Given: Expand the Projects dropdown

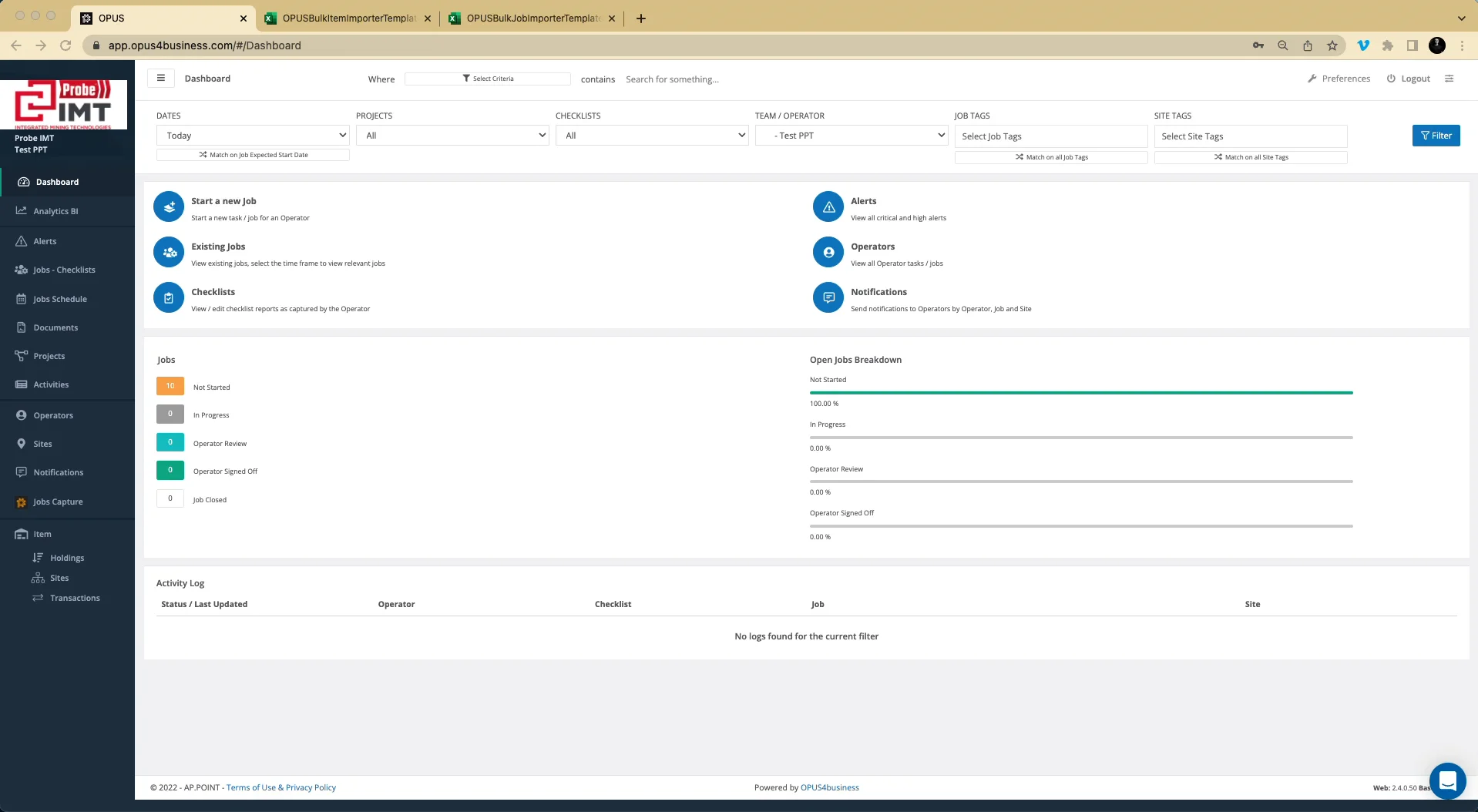Looking at the screenshot, I should pyautogui.click(x=452, y=136).
